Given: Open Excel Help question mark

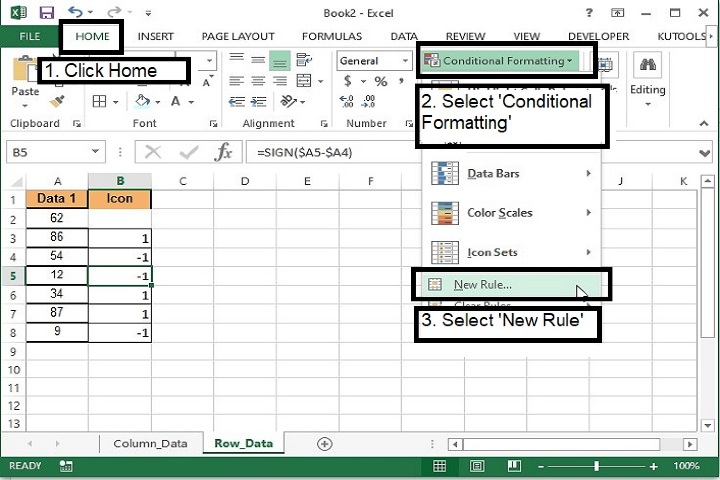Looking at the screenshot, I should click(589, 13).
